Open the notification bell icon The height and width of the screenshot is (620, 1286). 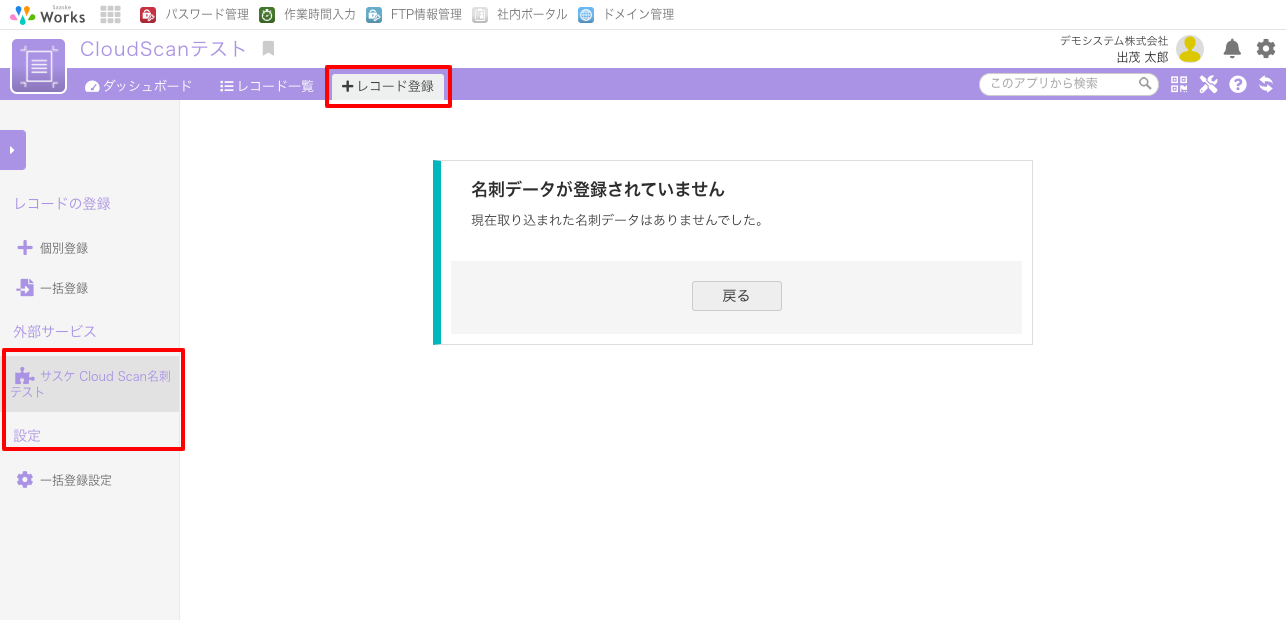click(1232, 48)
